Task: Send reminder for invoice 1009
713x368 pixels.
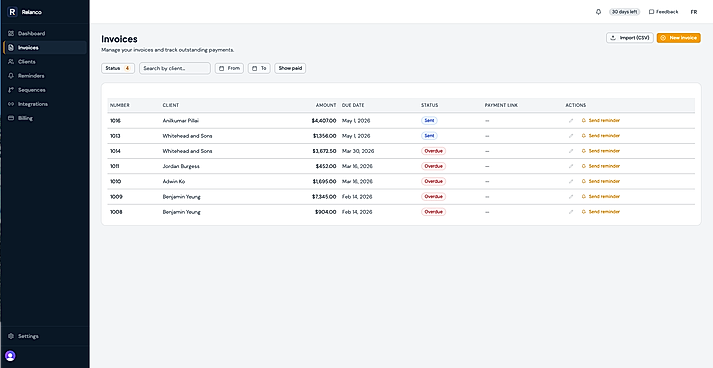Action: pos(601,197)
